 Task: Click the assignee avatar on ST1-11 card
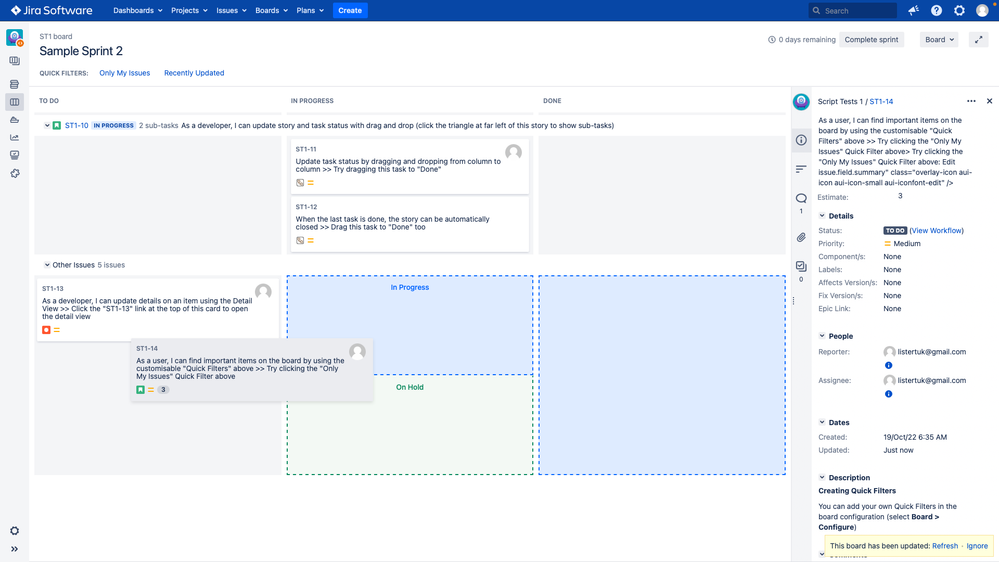(514, 152)
